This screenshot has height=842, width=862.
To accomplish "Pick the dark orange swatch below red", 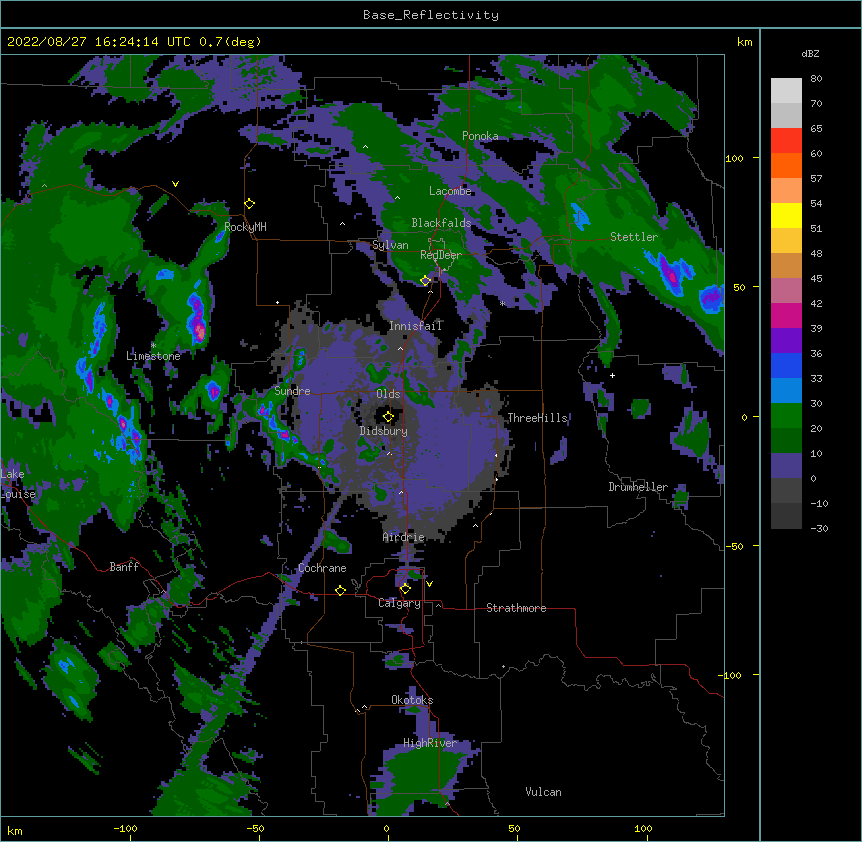I will tap(786, 165).
